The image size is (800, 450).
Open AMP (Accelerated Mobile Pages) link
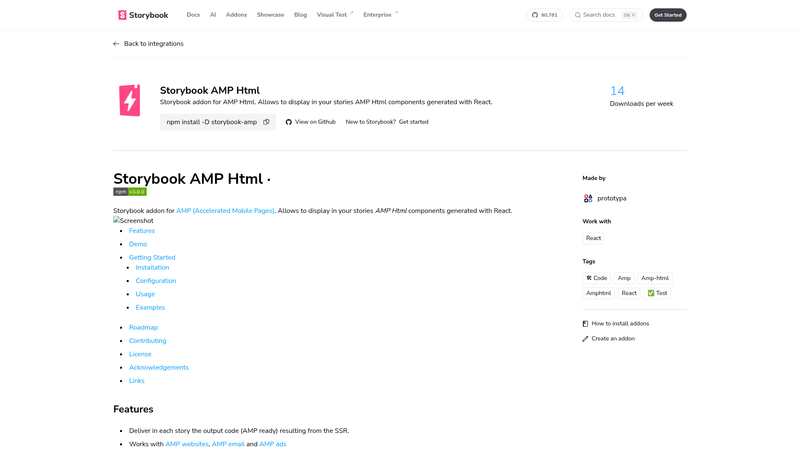click(x=225, y=211)
